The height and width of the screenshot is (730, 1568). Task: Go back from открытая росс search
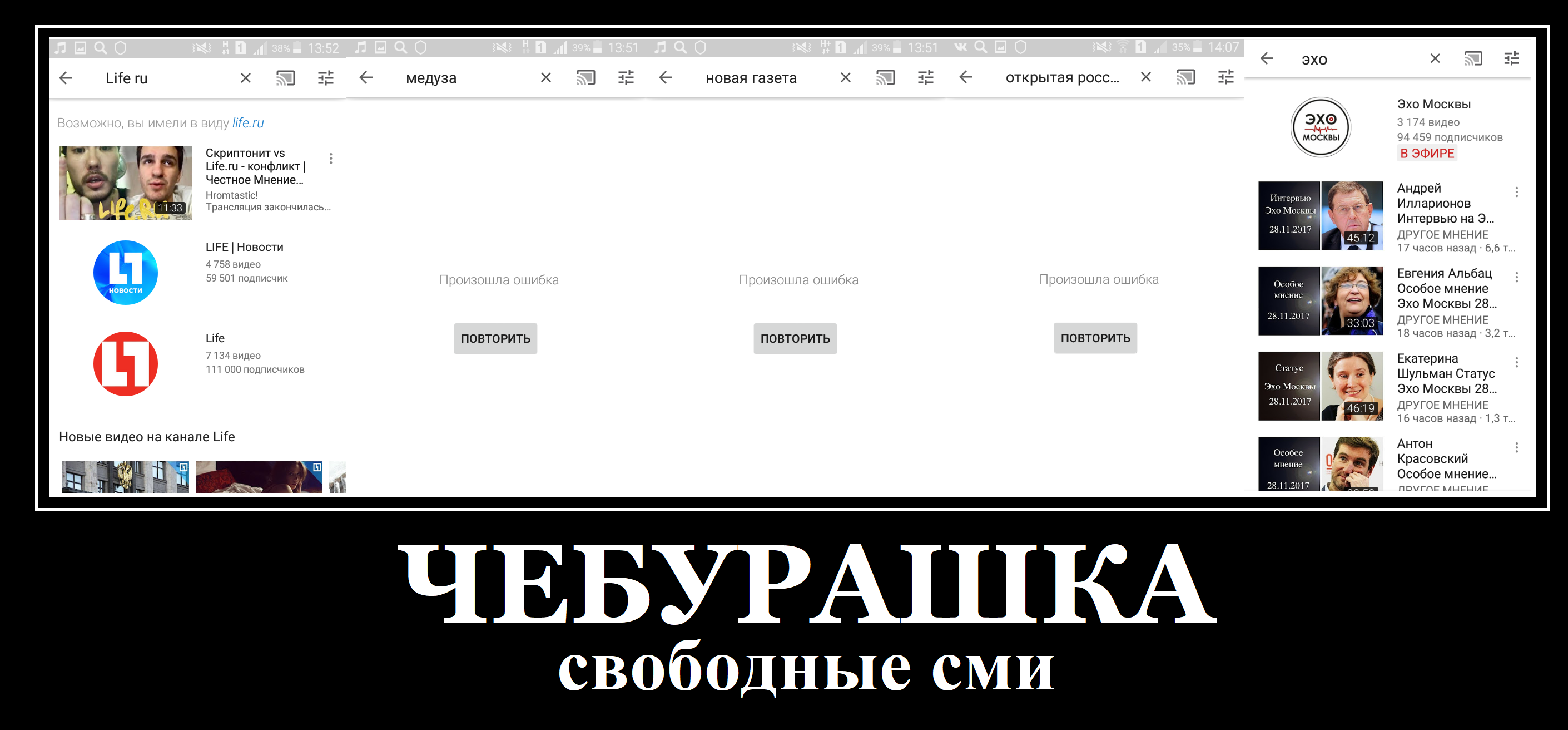pos(966,77)
